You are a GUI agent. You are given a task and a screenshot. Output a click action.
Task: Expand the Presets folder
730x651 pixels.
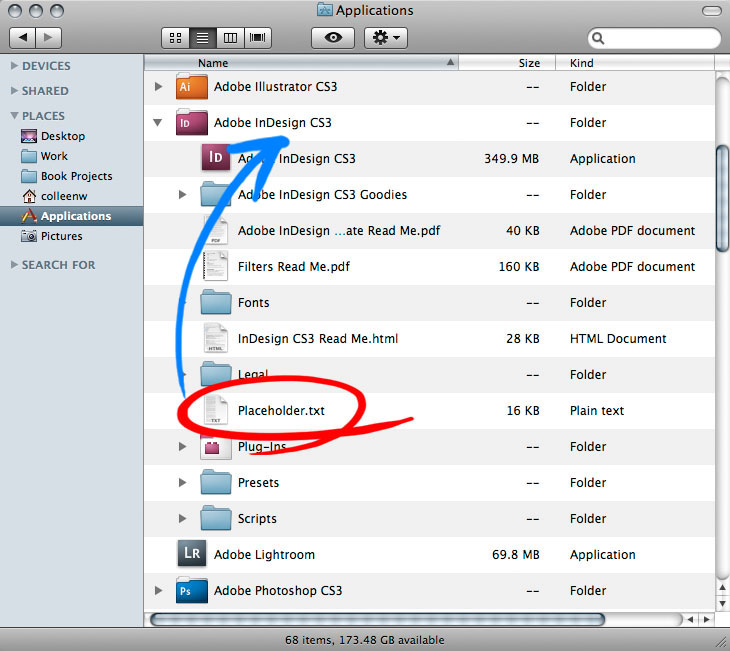(182, 482)
